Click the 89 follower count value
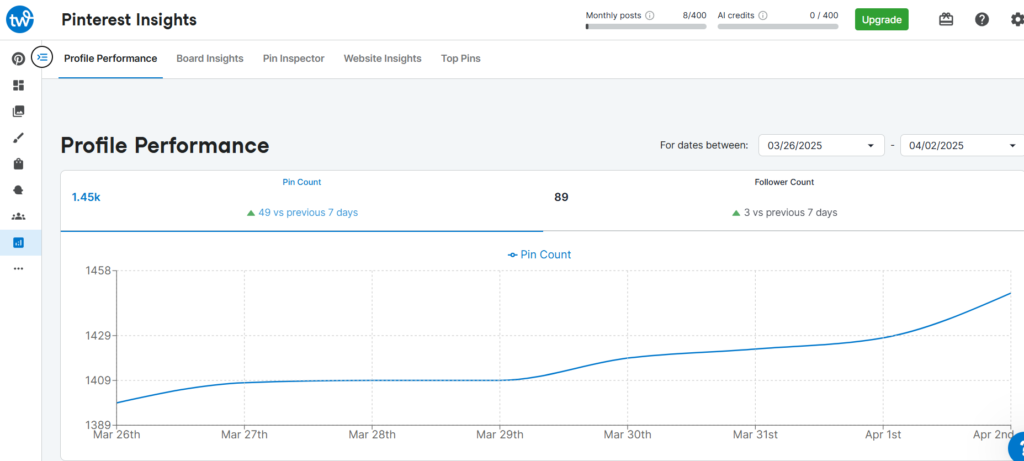 click(x=561, y=197)
